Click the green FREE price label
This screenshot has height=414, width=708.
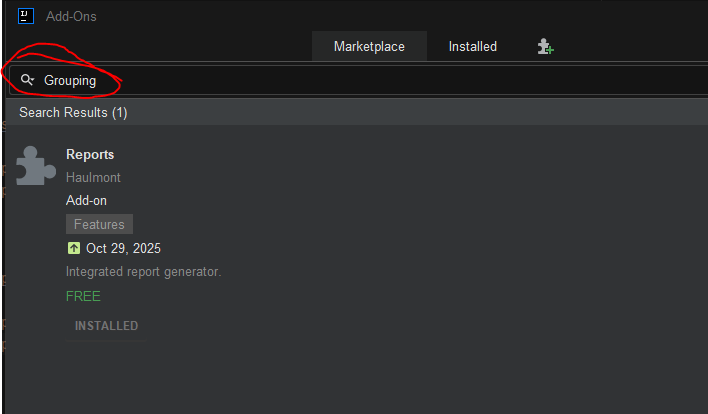click(x=83, y=296)
